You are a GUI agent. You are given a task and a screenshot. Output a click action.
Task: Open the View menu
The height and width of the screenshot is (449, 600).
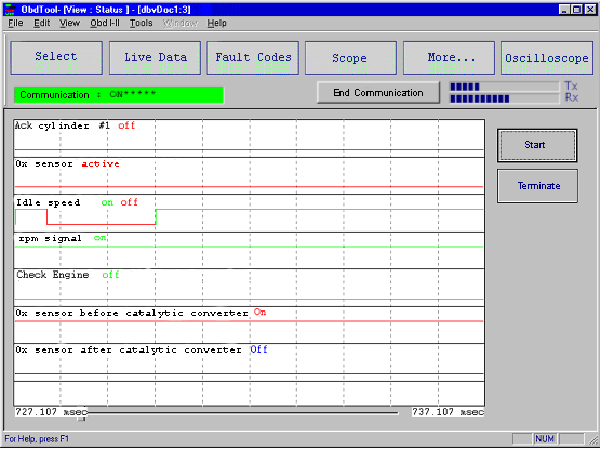(69, 23)
